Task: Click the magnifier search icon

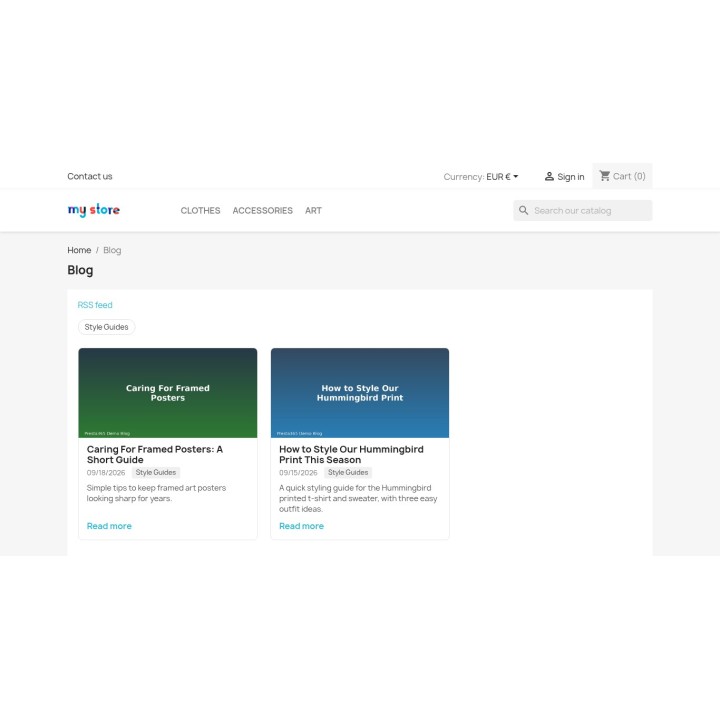Action: (523, 210)
